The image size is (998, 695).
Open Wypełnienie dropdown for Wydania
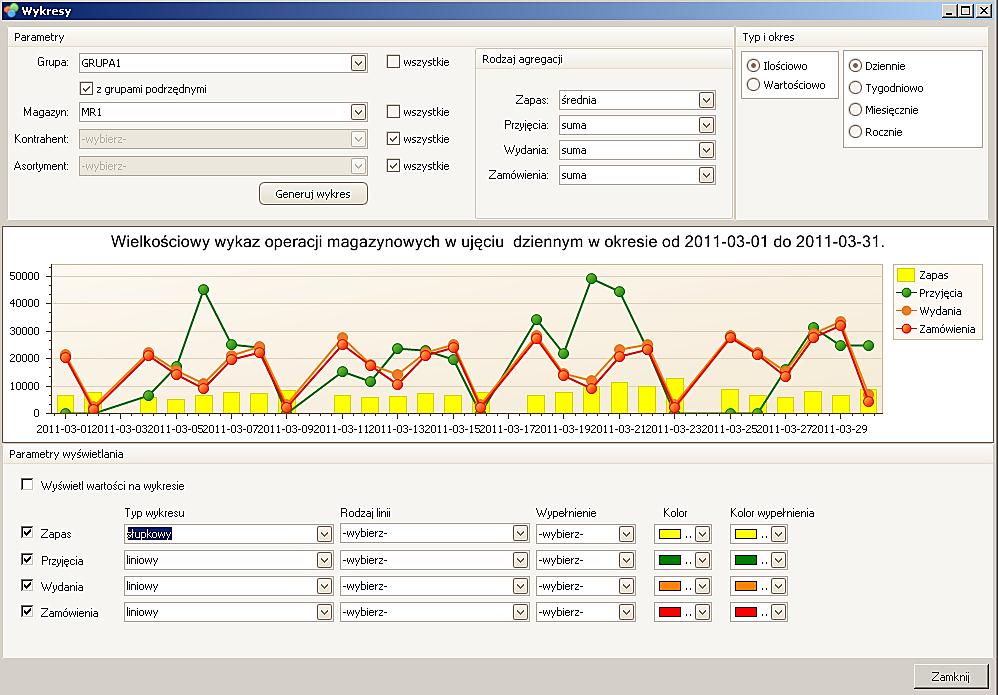point(626,586)
